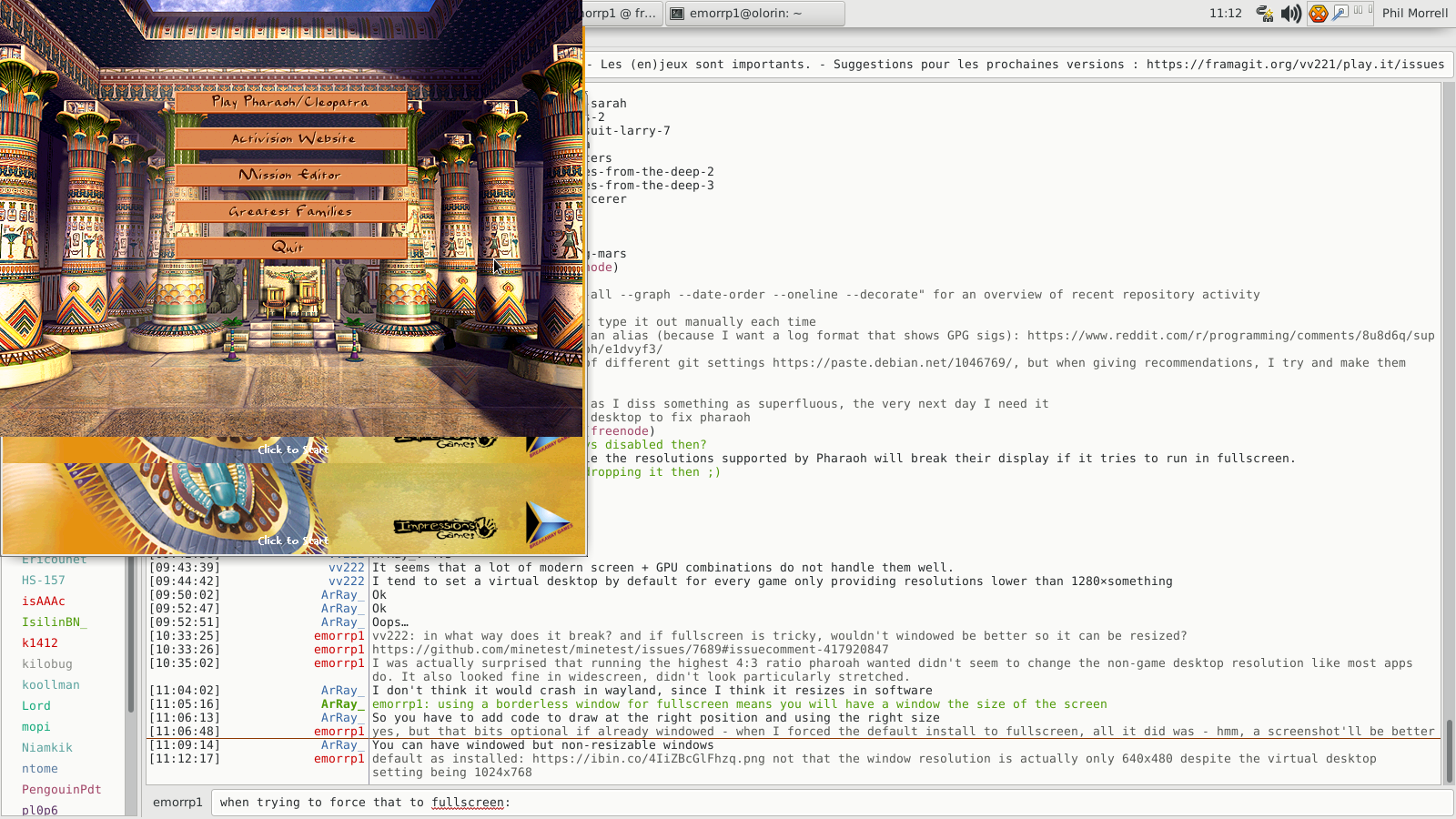The height and width of the screenshot is (819, 1456).
Task: Click 'You can have windowed but non-resizable windows'
Action: 543,745
